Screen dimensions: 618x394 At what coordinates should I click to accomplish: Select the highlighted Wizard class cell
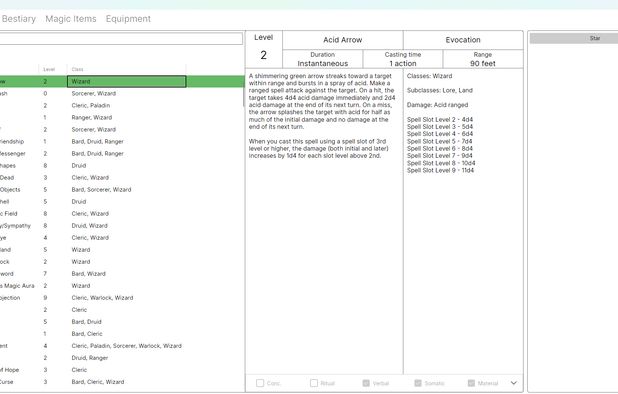127,82
